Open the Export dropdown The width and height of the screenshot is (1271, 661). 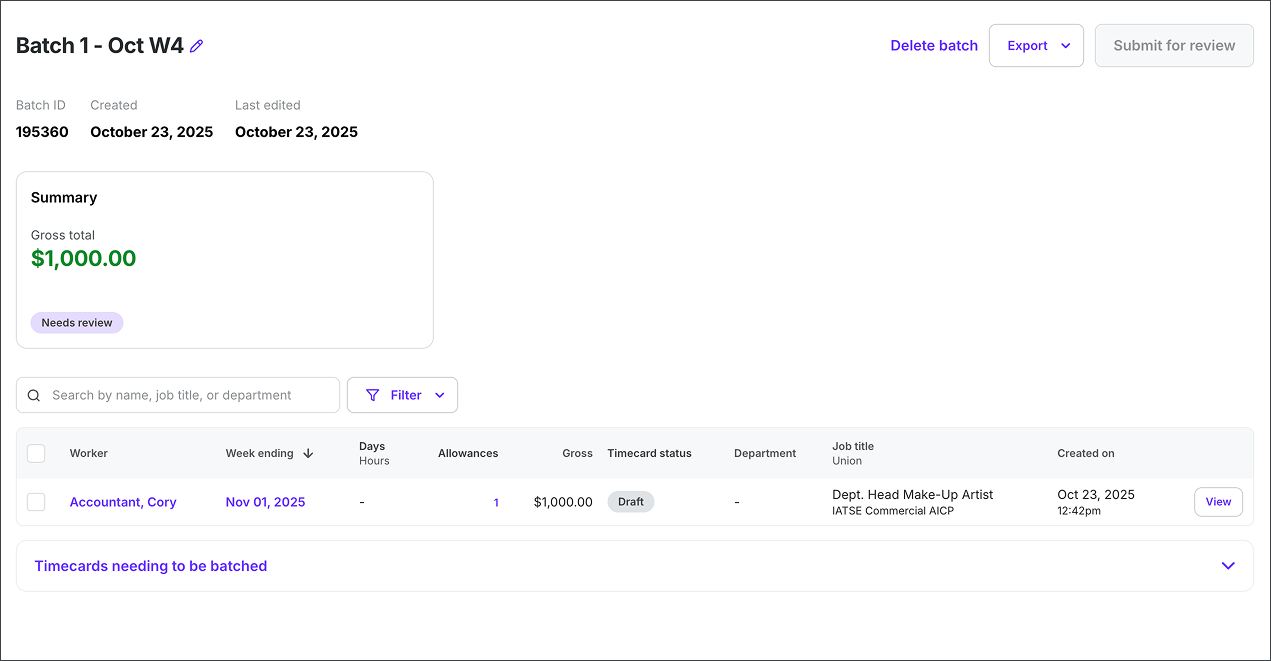pyautogui.click(x=1036, y=46)
